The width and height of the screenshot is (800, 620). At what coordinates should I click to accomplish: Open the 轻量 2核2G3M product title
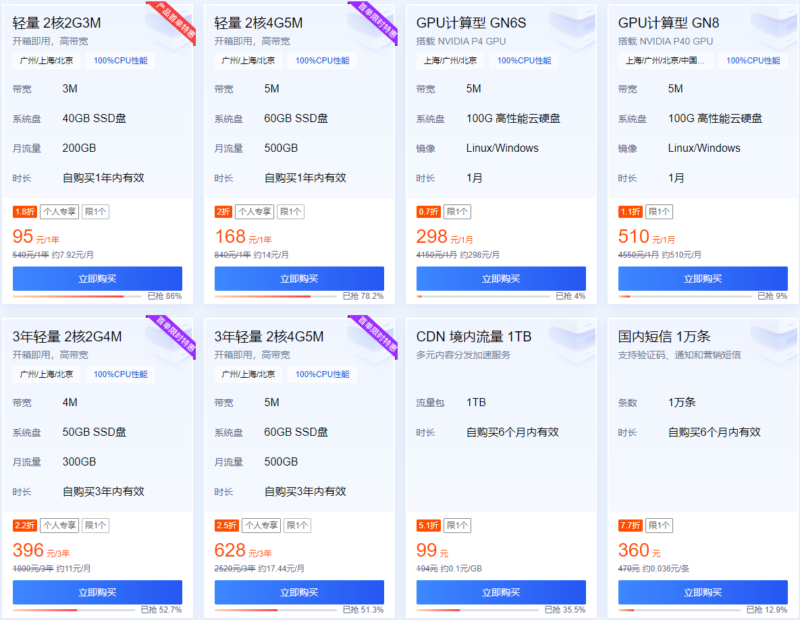click(56, 23)
